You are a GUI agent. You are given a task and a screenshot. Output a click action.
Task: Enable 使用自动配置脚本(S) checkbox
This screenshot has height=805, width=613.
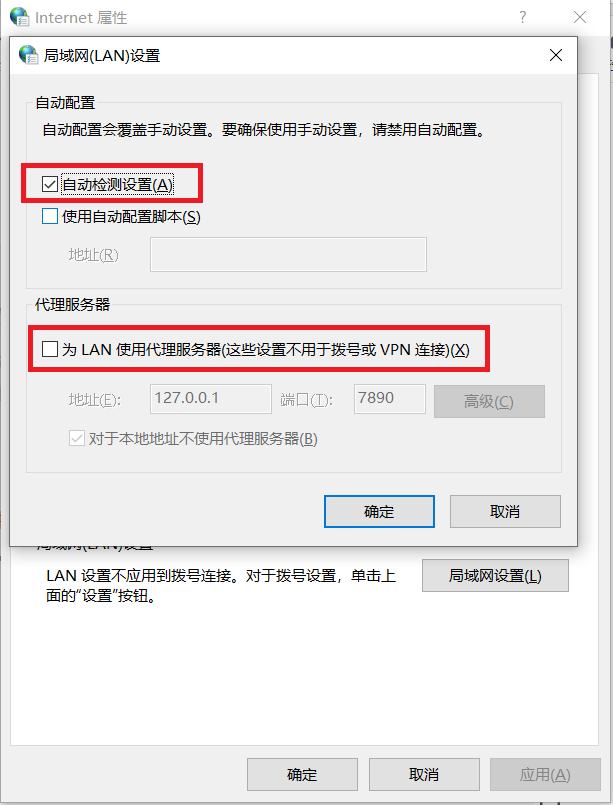pyautogui.click(x=50, y=216)
